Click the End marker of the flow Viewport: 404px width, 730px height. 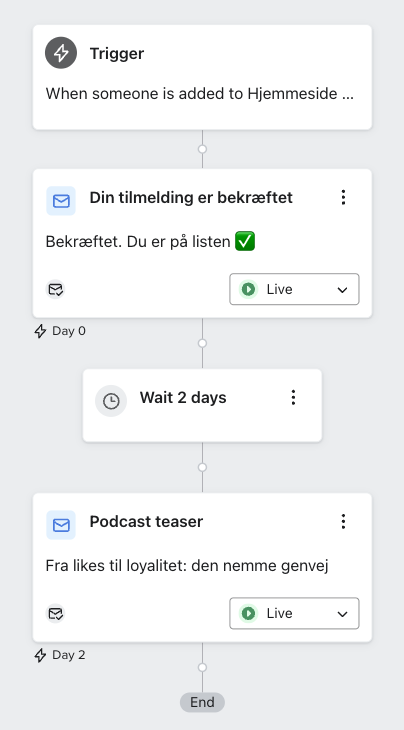pos(202,702)
